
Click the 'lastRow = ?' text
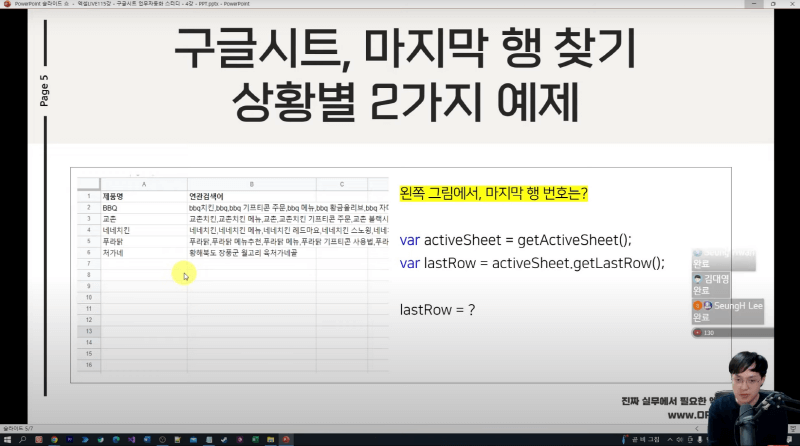438,310
